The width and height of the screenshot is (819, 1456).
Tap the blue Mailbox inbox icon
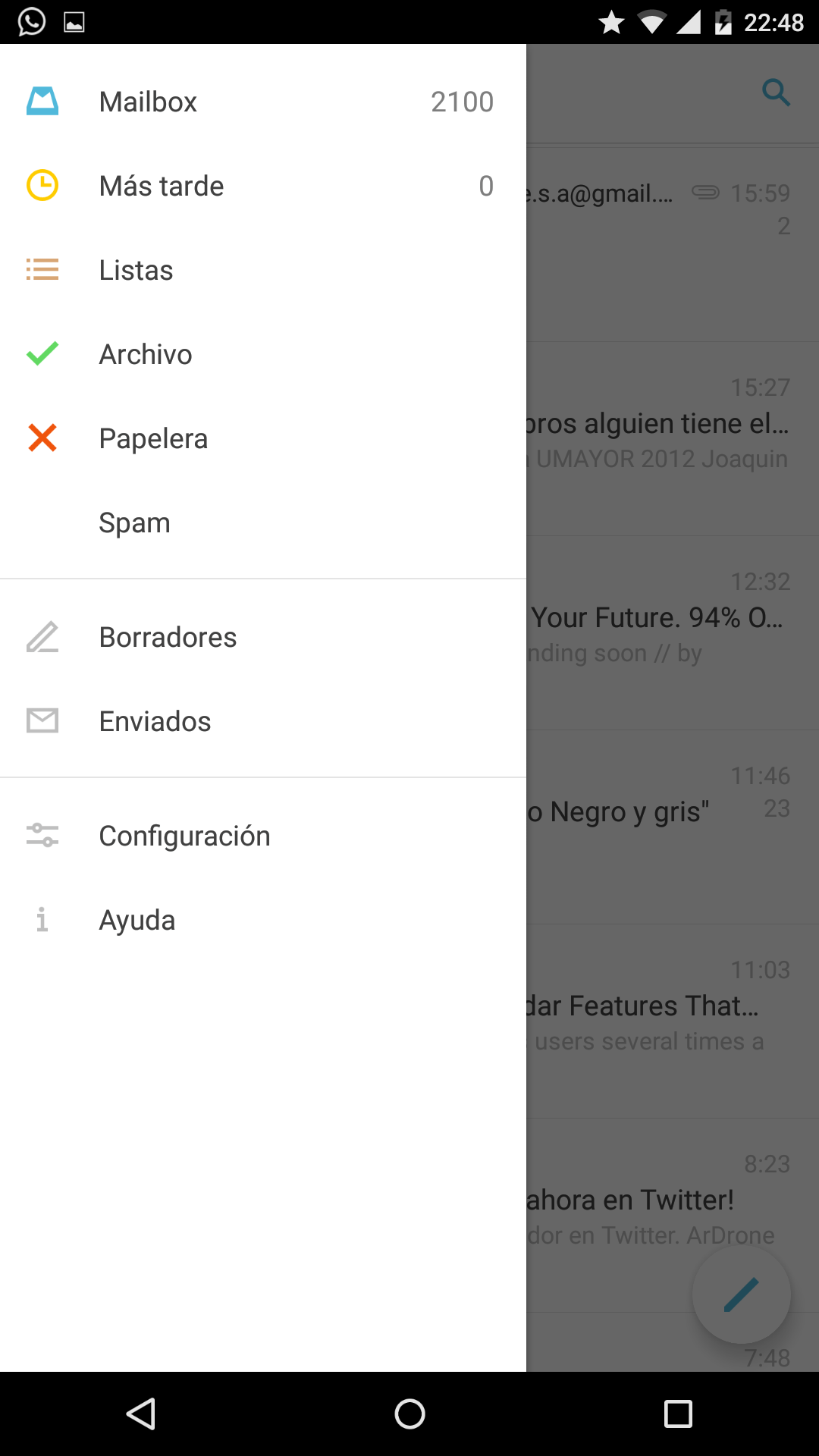click(x=42, y=102)
